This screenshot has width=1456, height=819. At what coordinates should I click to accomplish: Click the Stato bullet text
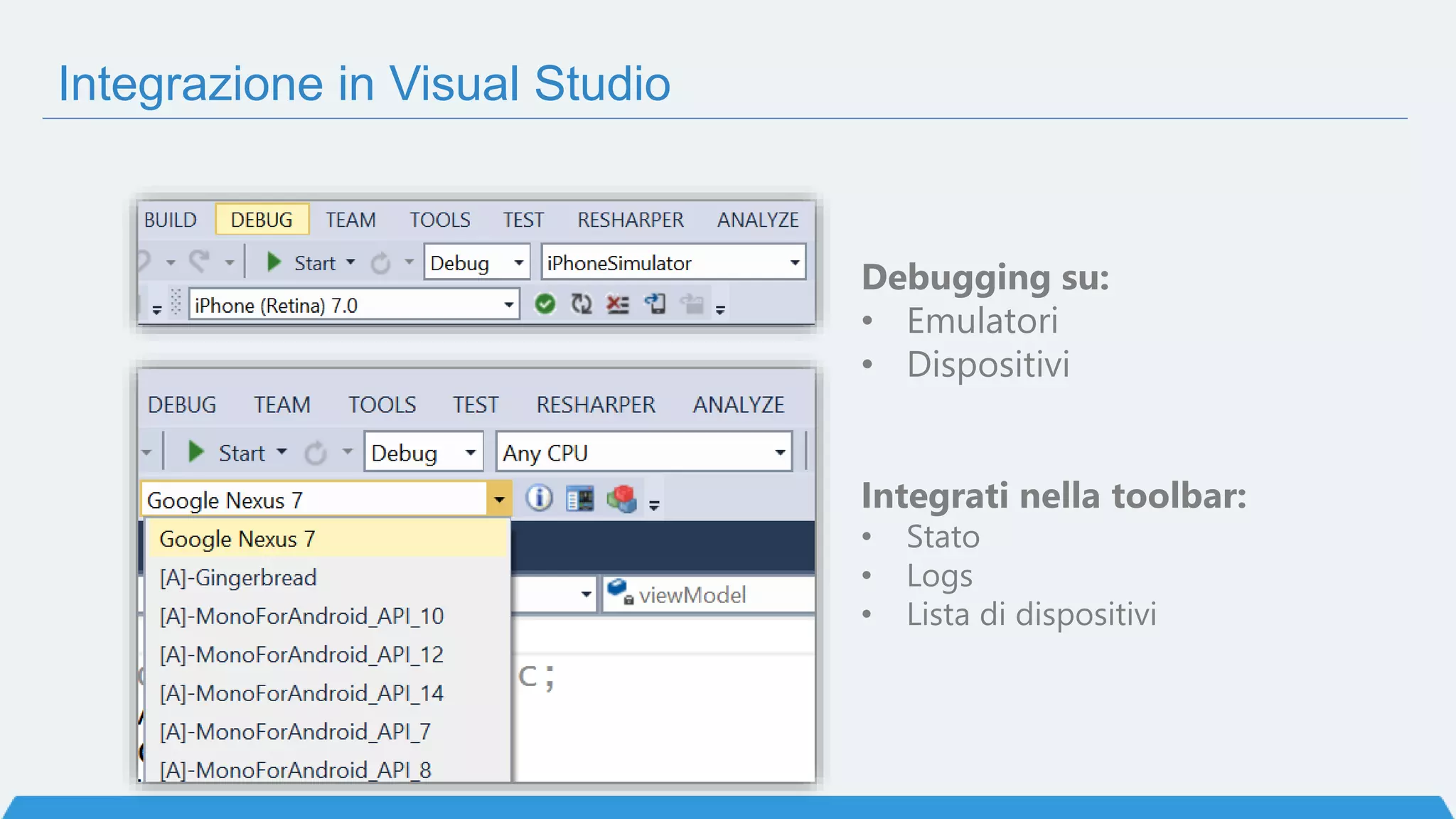click(943, 537)
